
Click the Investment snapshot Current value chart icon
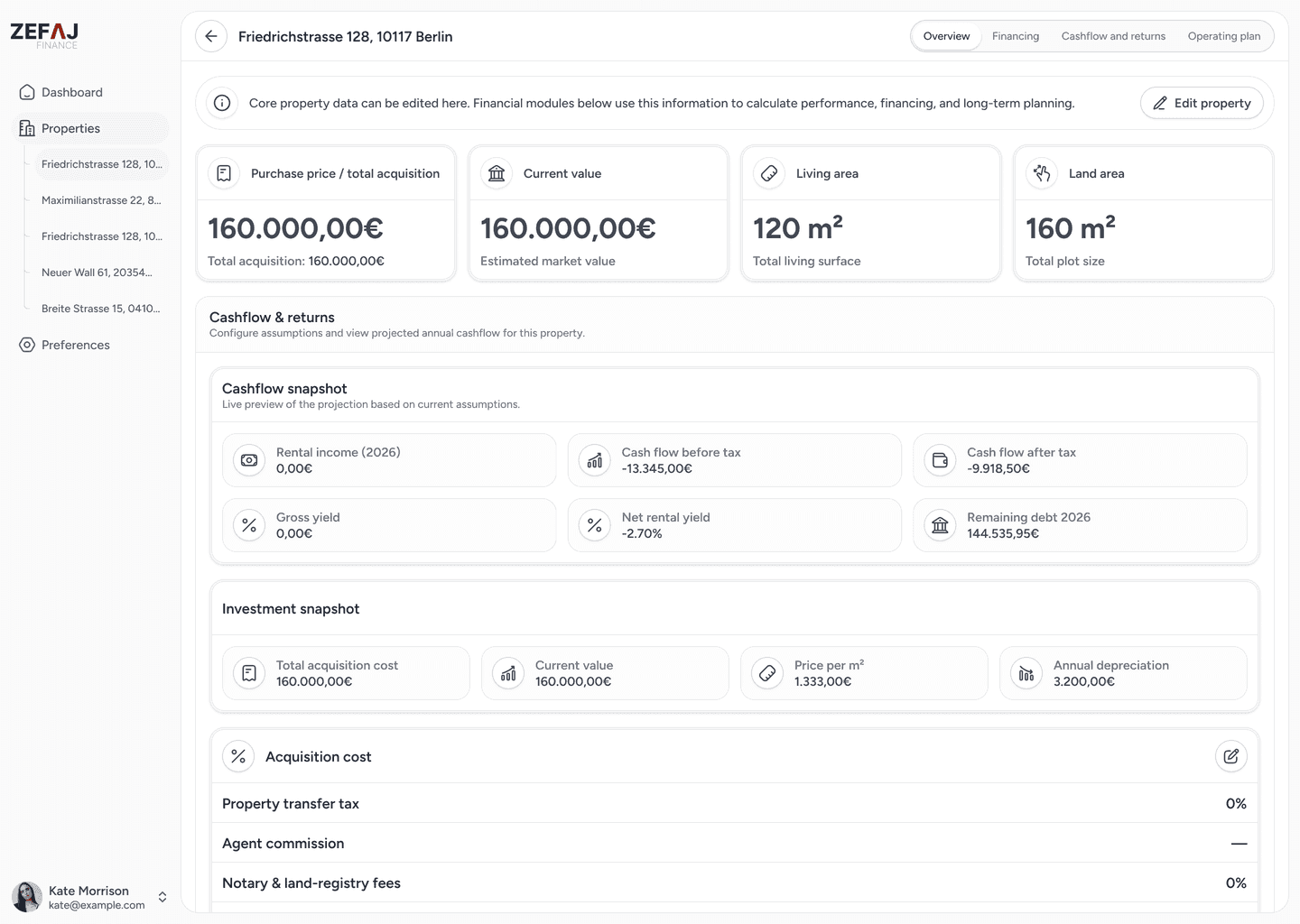pyautogui.click(x=508, y=673)
